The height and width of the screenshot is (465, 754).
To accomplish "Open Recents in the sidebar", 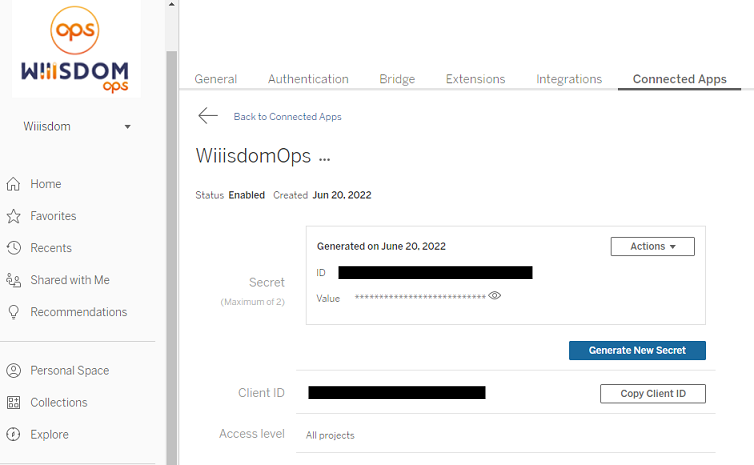I will [51, 248].
